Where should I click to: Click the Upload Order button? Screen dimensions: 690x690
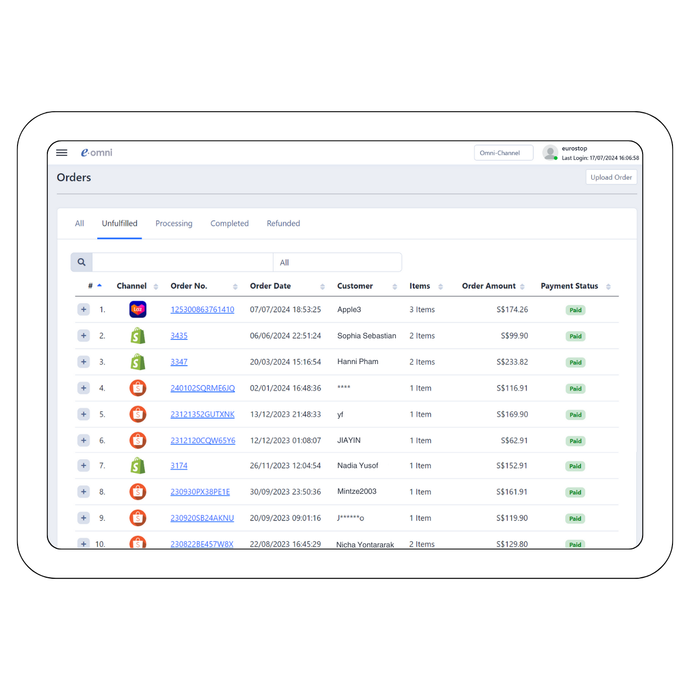(x=610, y=178)
